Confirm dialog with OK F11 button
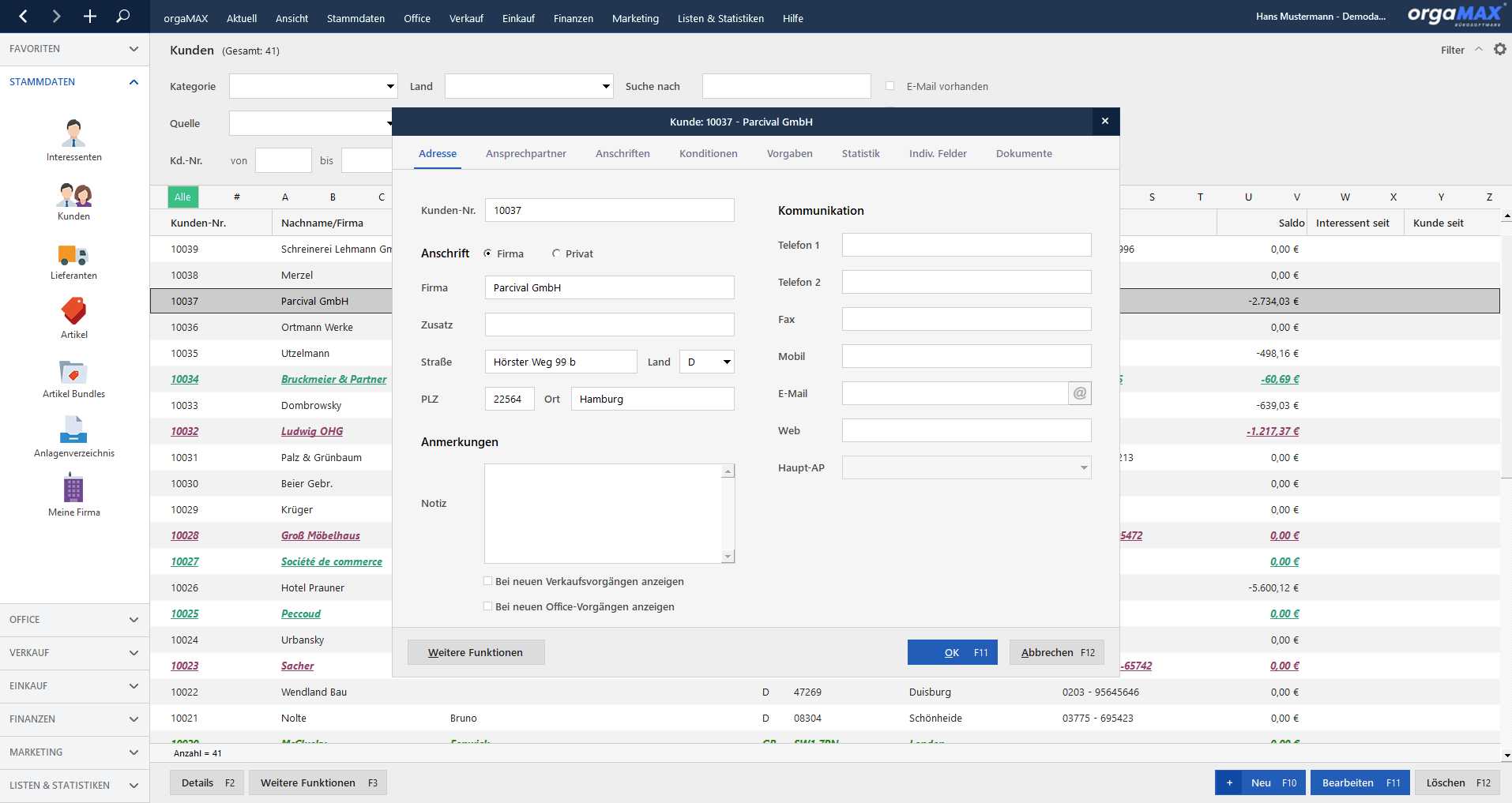This screenshot has height=803, width=1512. [x=953, y=652]
